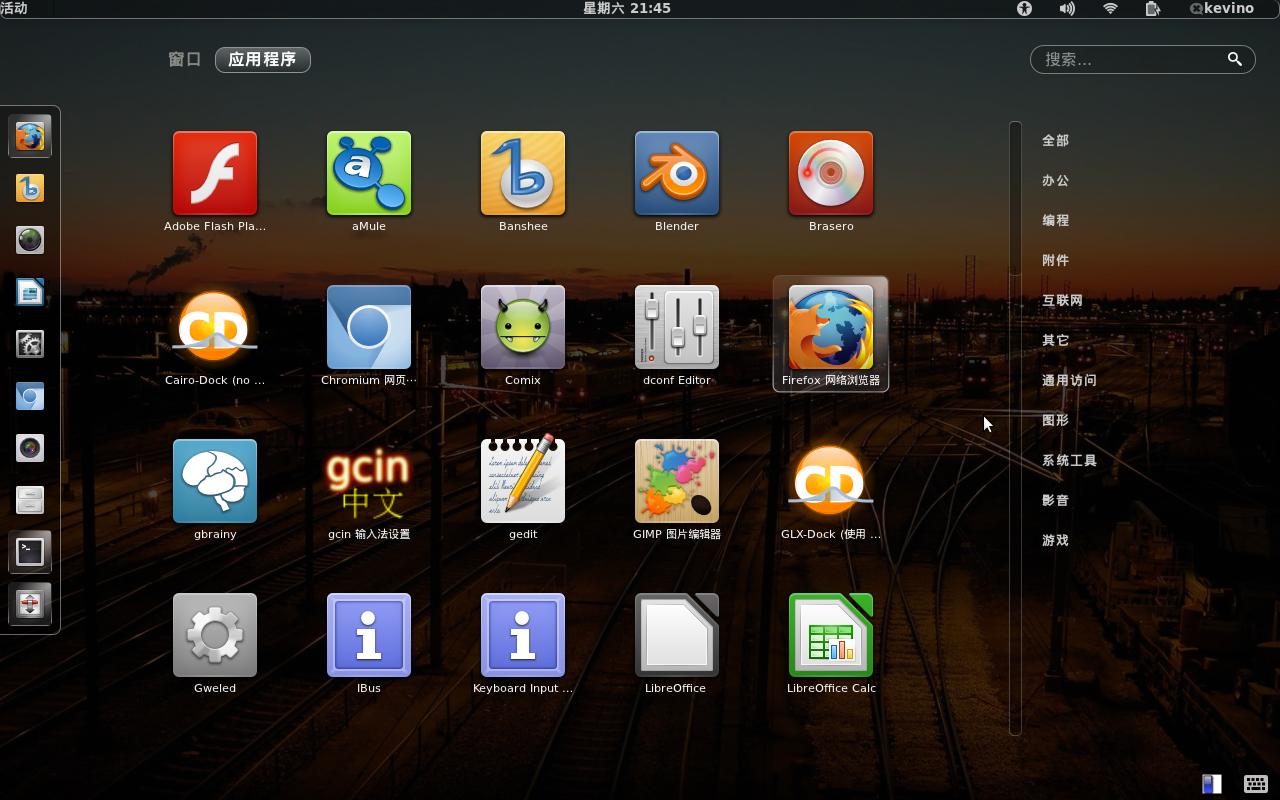The image size is (1280, 800).
Task: Open the system settings gear icon in the dash
Action: pos(30,344)
